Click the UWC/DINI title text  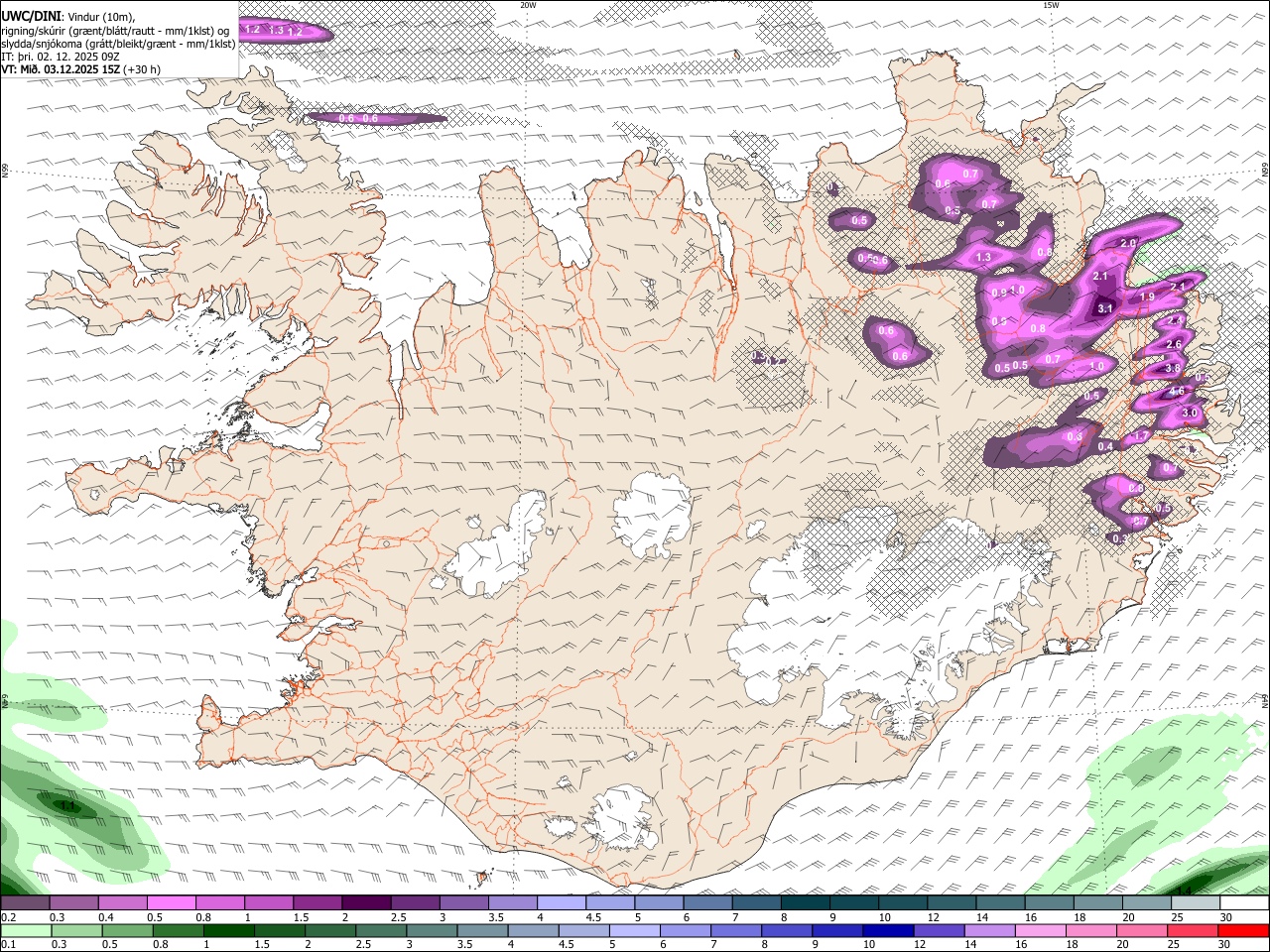click(x=31, y=17)
